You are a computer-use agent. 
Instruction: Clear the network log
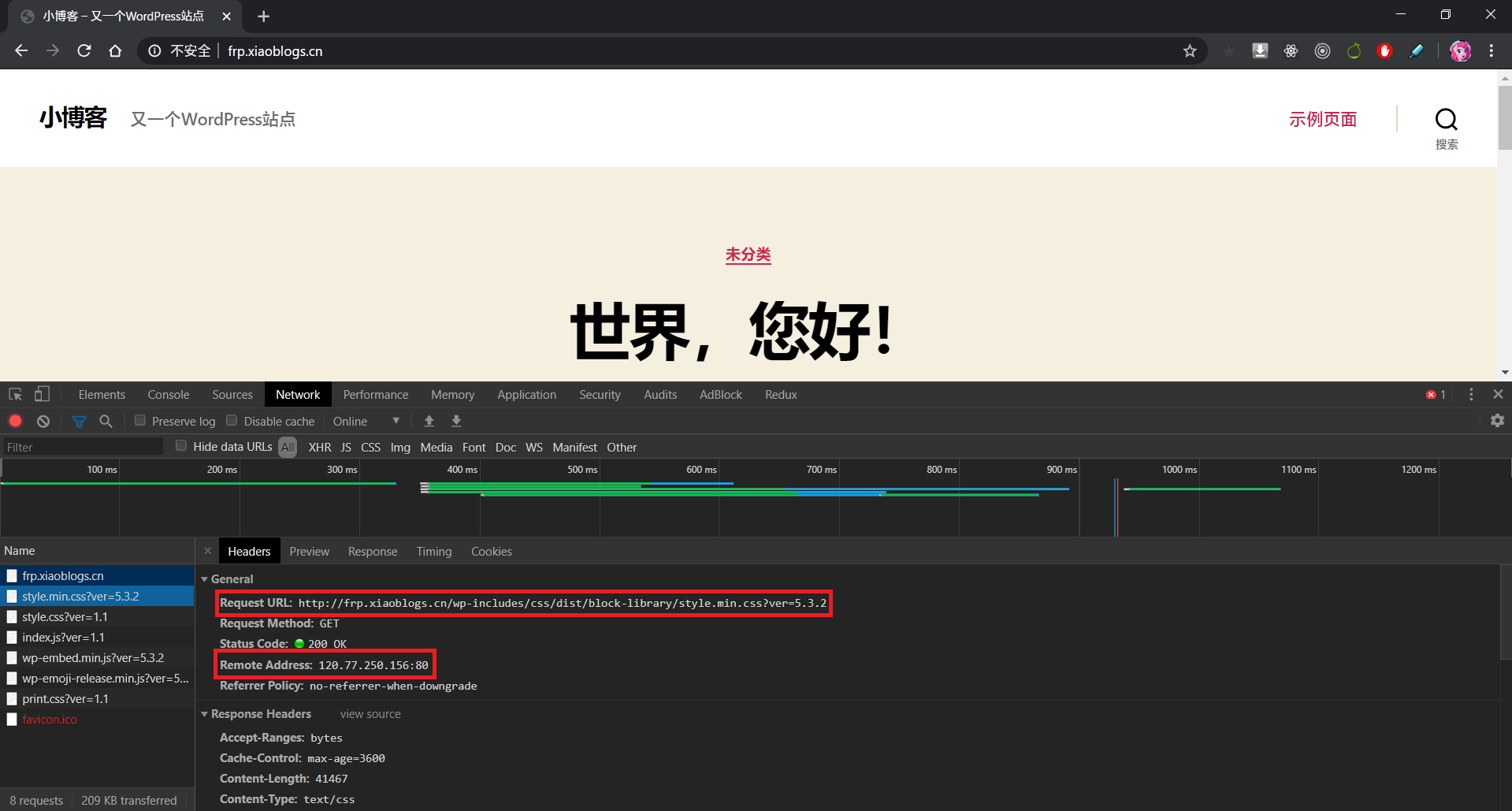click(x=43, y=421)
